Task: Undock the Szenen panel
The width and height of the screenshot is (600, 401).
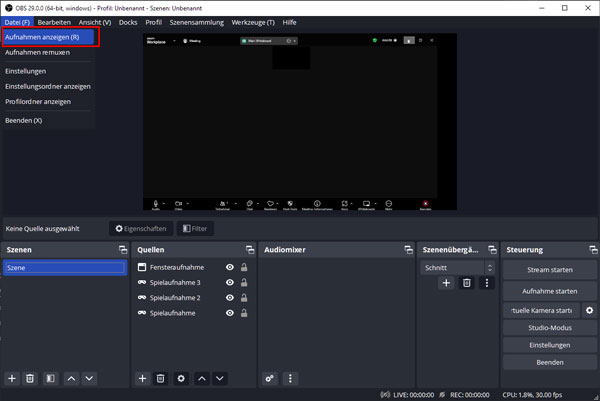Action: (x=123, y=250)
